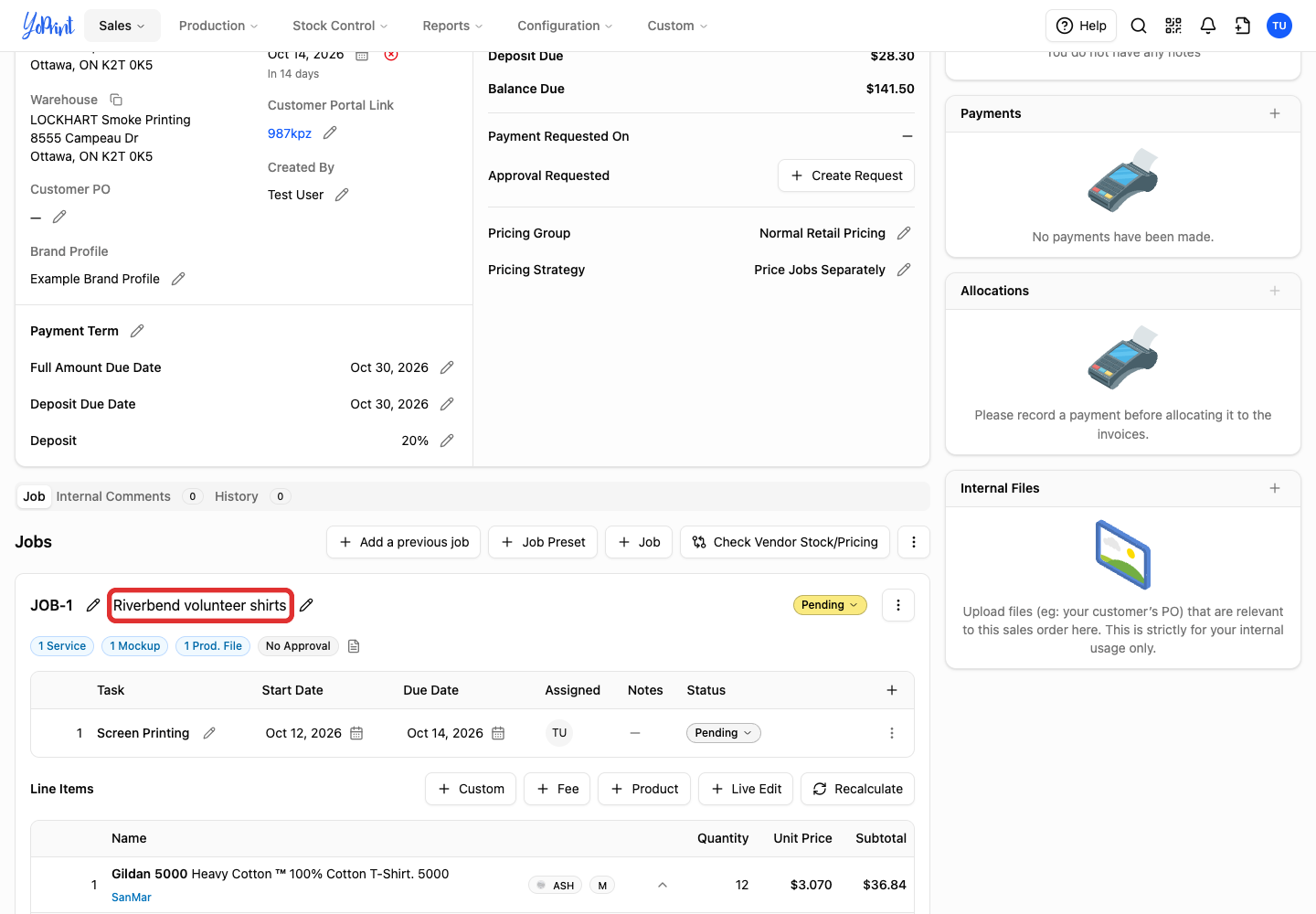Open the Help button

(x=1082, y=26)
